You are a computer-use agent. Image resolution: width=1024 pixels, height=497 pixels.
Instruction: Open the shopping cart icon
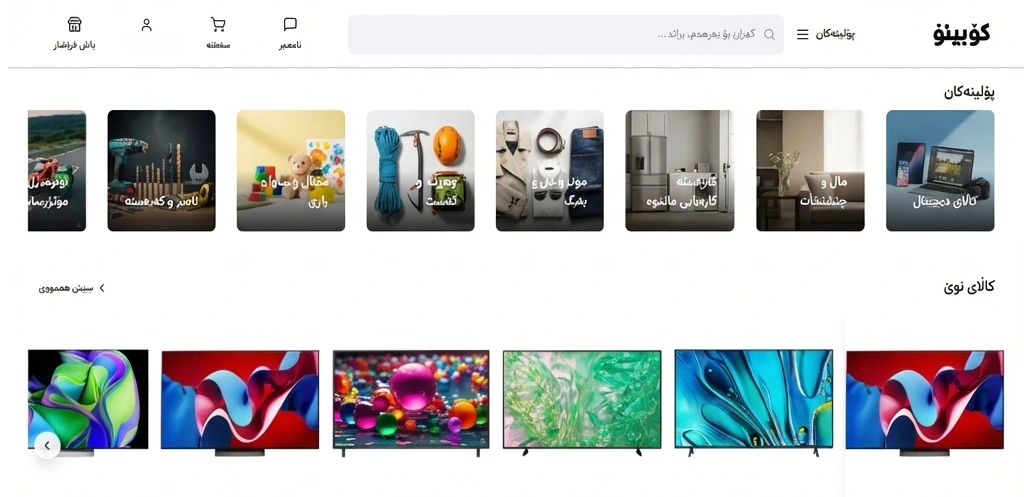pos(218,25)
